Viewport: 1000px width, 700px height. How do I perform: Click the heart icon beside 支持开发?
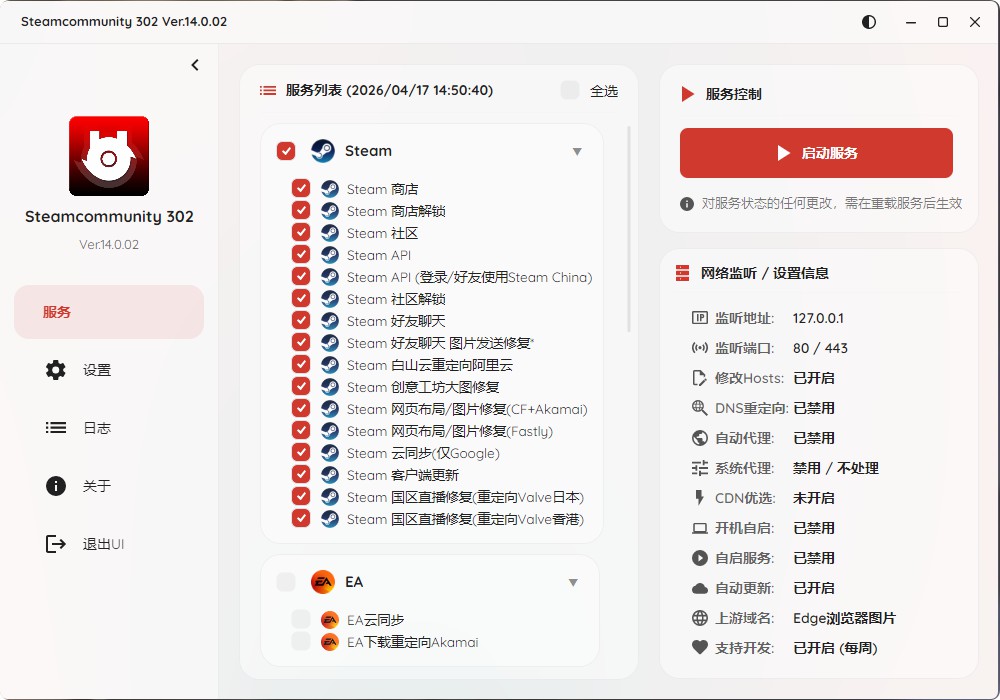700,648
